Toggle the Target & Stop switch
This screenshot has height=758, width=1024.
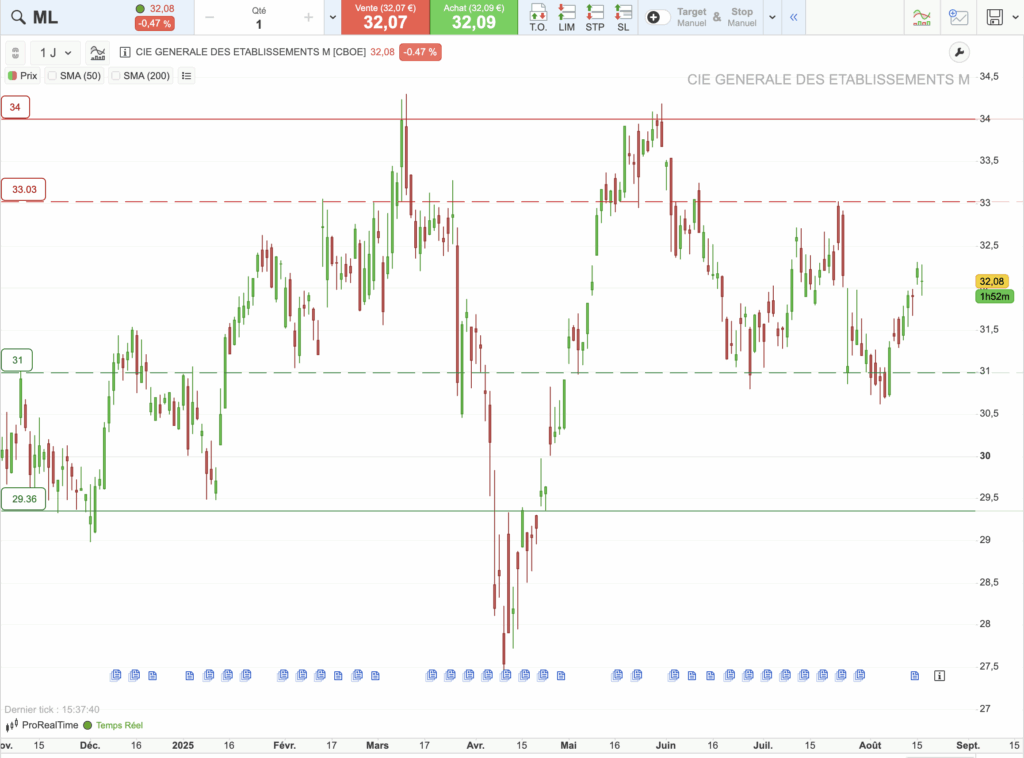659,17
